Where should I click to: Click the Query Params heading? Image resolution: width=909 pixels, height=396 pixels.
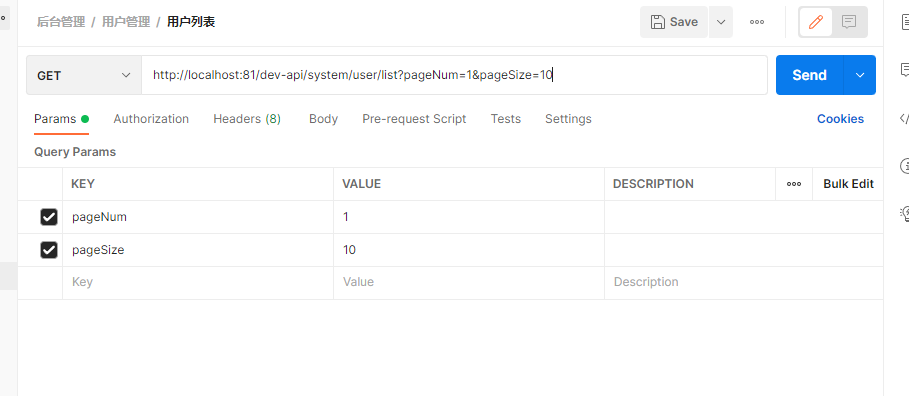click(75, 152)
